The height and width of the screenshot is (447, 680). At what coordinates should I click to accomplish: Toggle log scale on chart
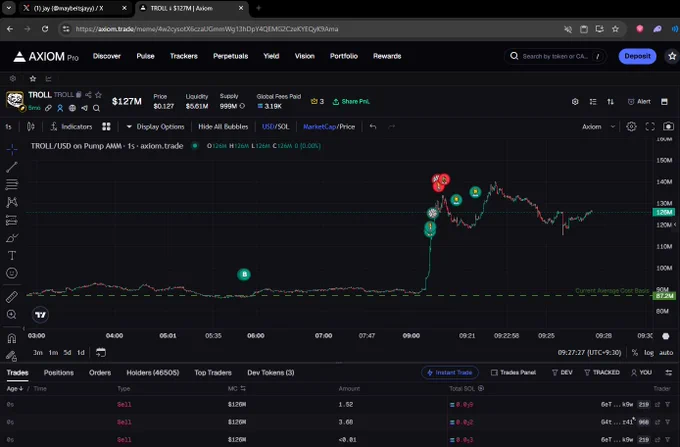649,353
